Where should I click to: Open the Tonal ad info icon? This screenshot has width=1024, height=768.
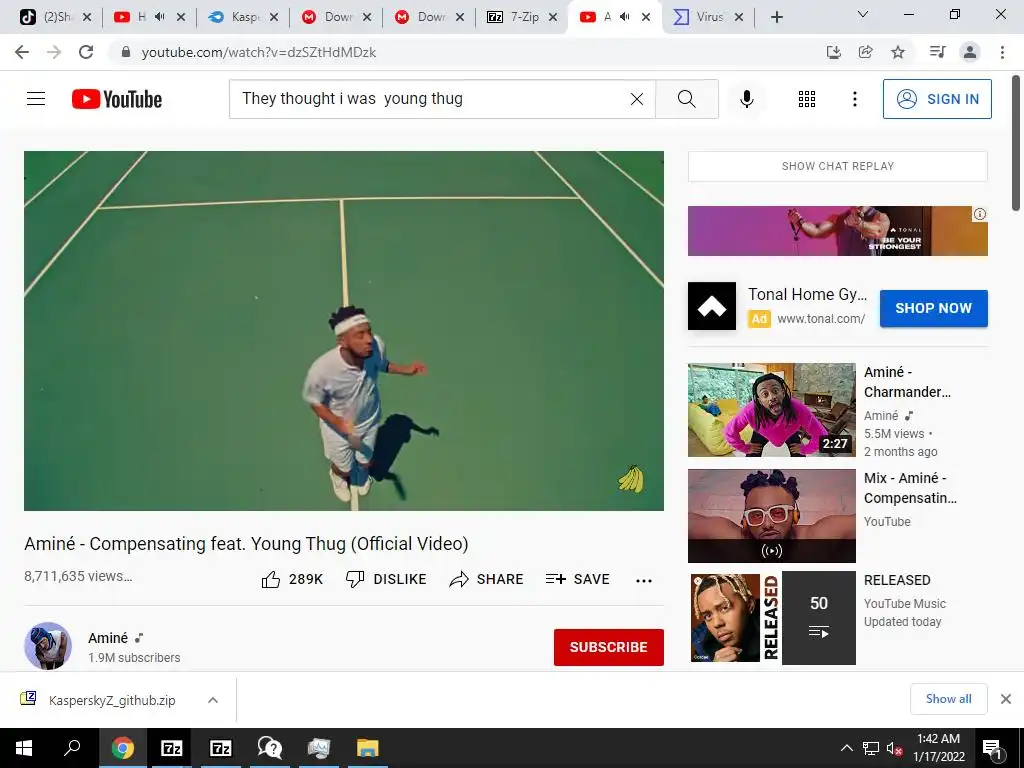(x=980, y=214)
